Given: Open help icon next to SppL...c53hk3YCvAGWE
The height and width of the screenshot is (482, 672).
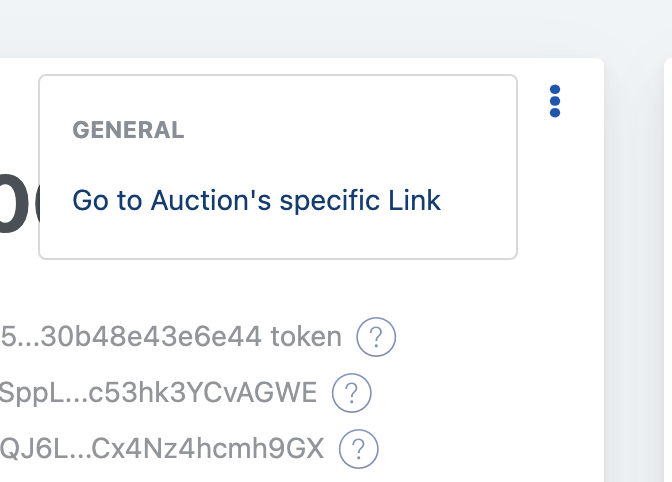Looking at the screenshot, I should pyautogui.click(x=352, y=392).
